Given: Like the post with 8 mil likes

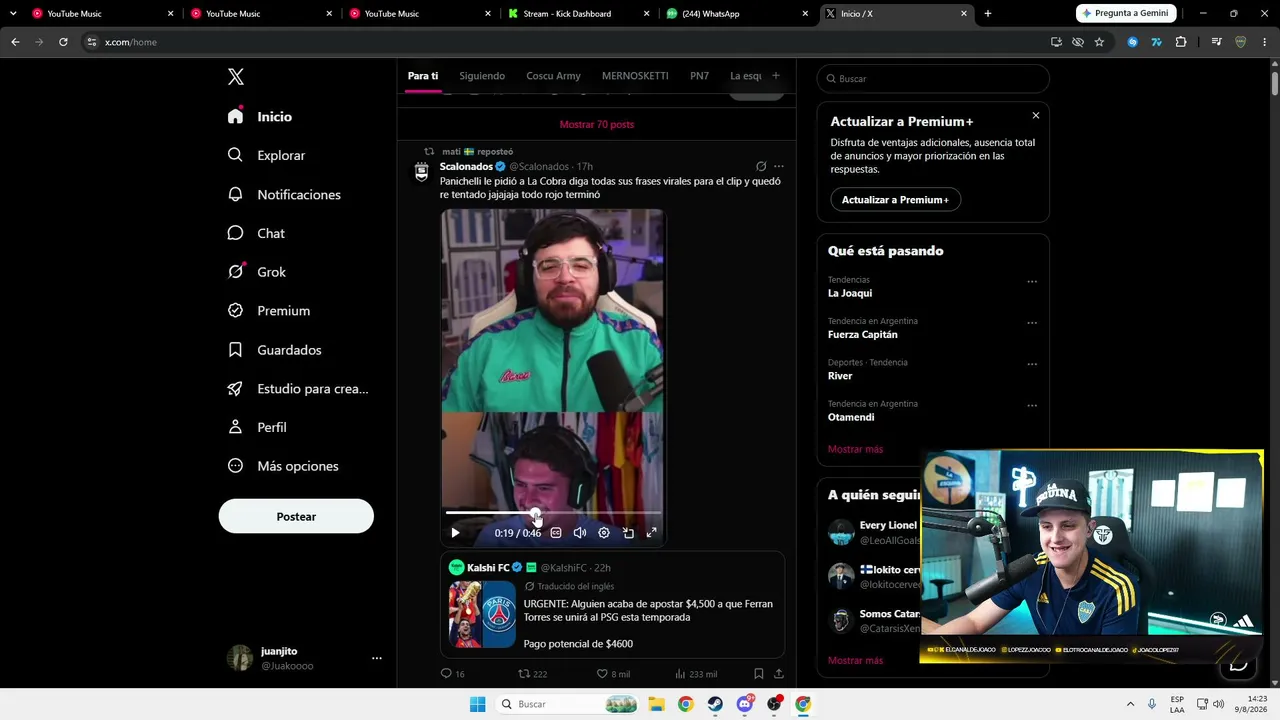Looking at the screenshot, I should click(613, 674).
